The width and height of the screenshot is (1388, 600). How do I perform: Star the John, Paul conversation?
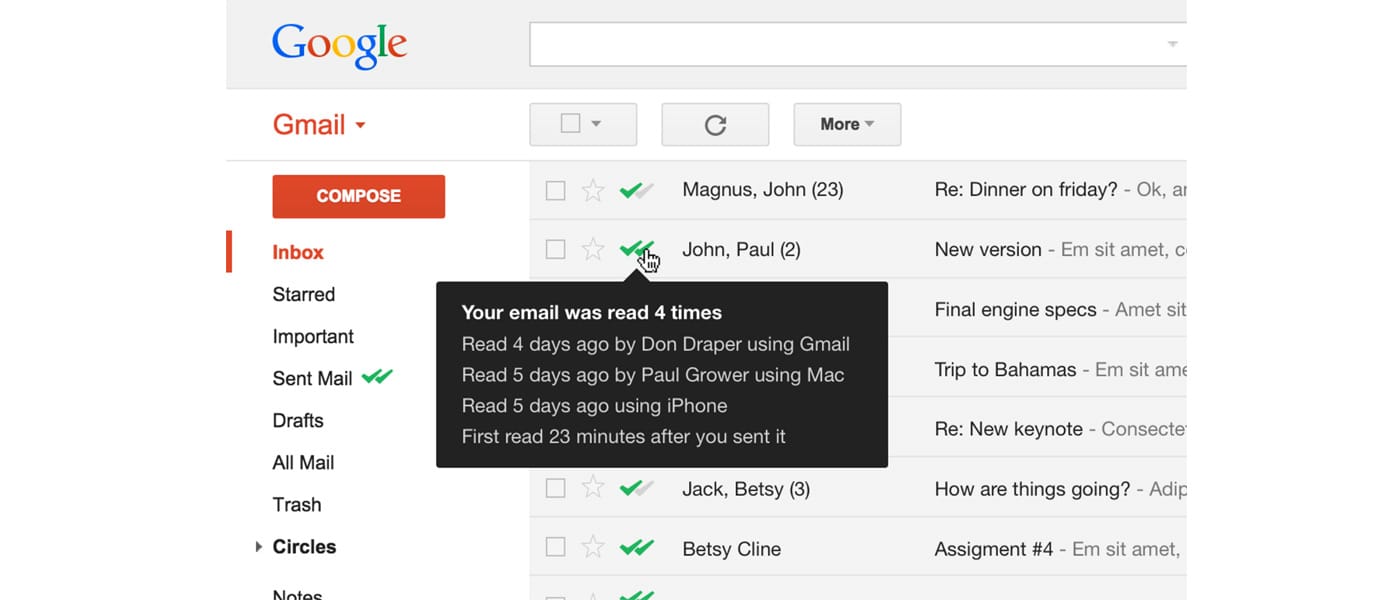click(593, 249)
